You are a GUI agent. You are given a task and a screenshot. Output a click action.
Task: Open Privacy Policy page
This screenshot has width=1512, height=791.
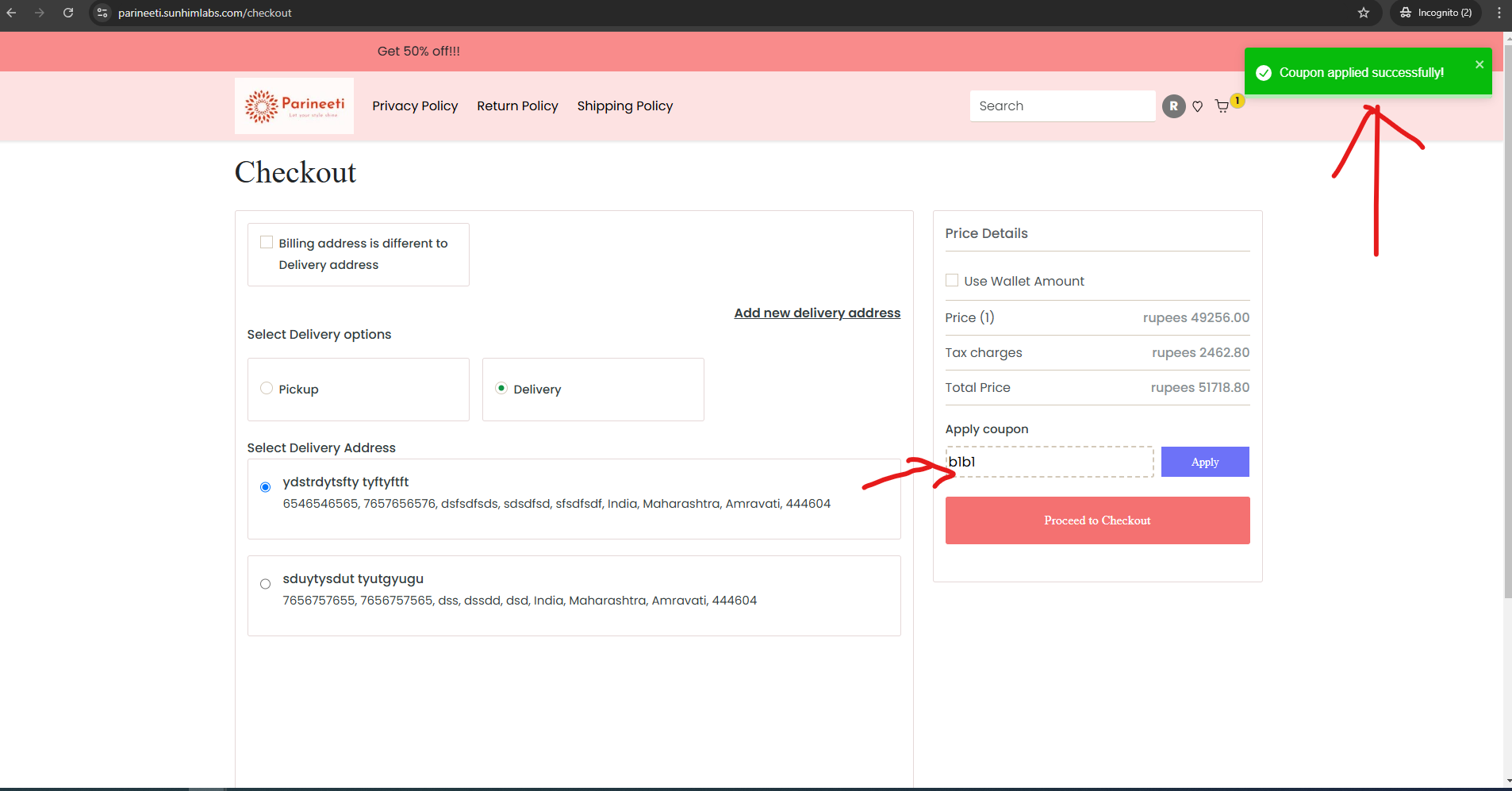[x=415, y=106]
